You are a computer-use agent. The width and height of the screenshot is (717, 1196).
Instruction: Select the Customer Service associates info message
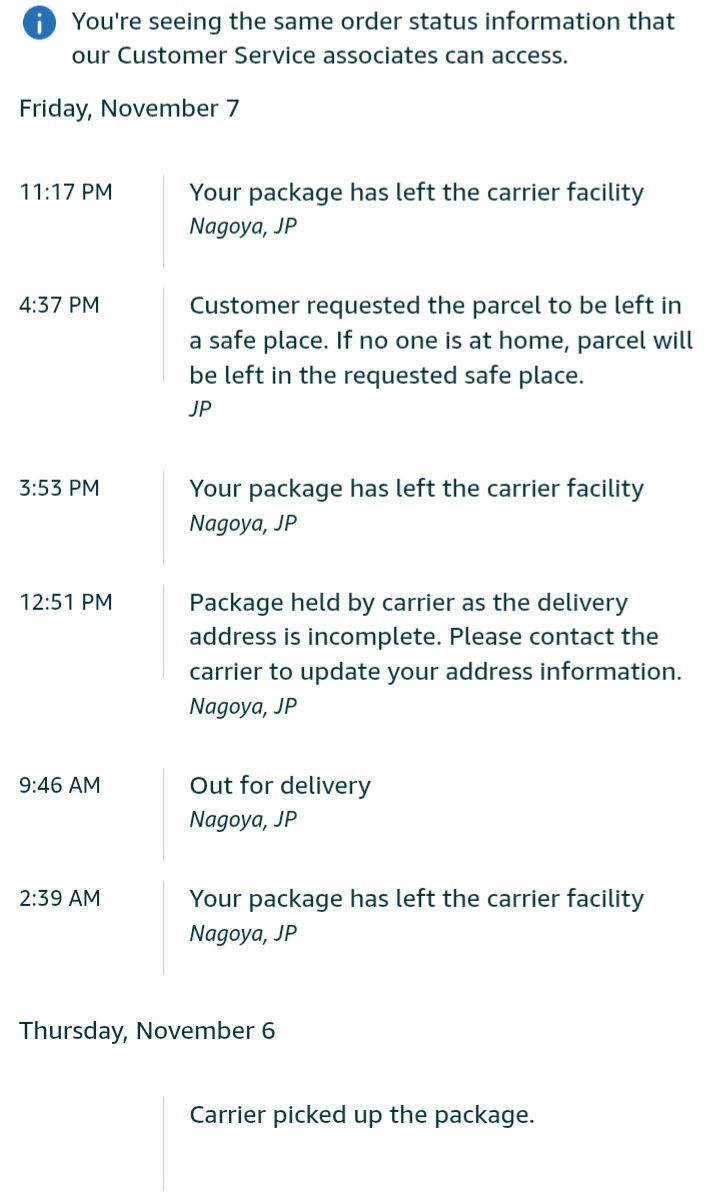point(372,38)
